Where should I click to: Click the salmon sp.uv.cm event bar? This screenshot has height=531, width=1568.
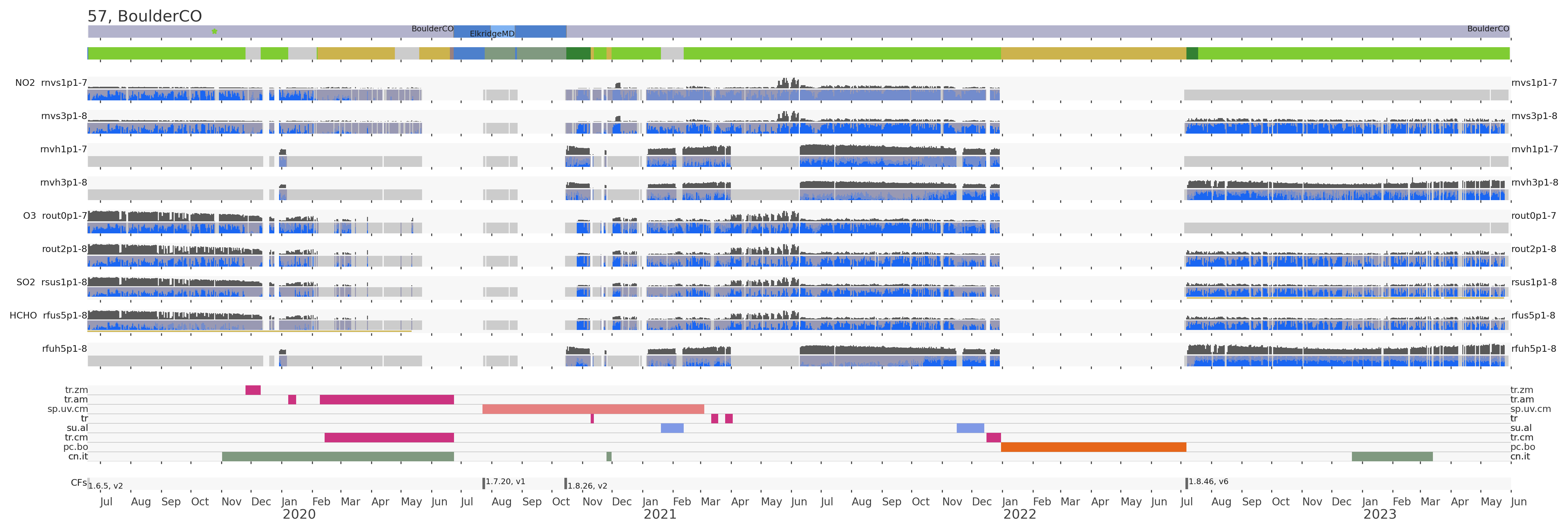point(593,409)
